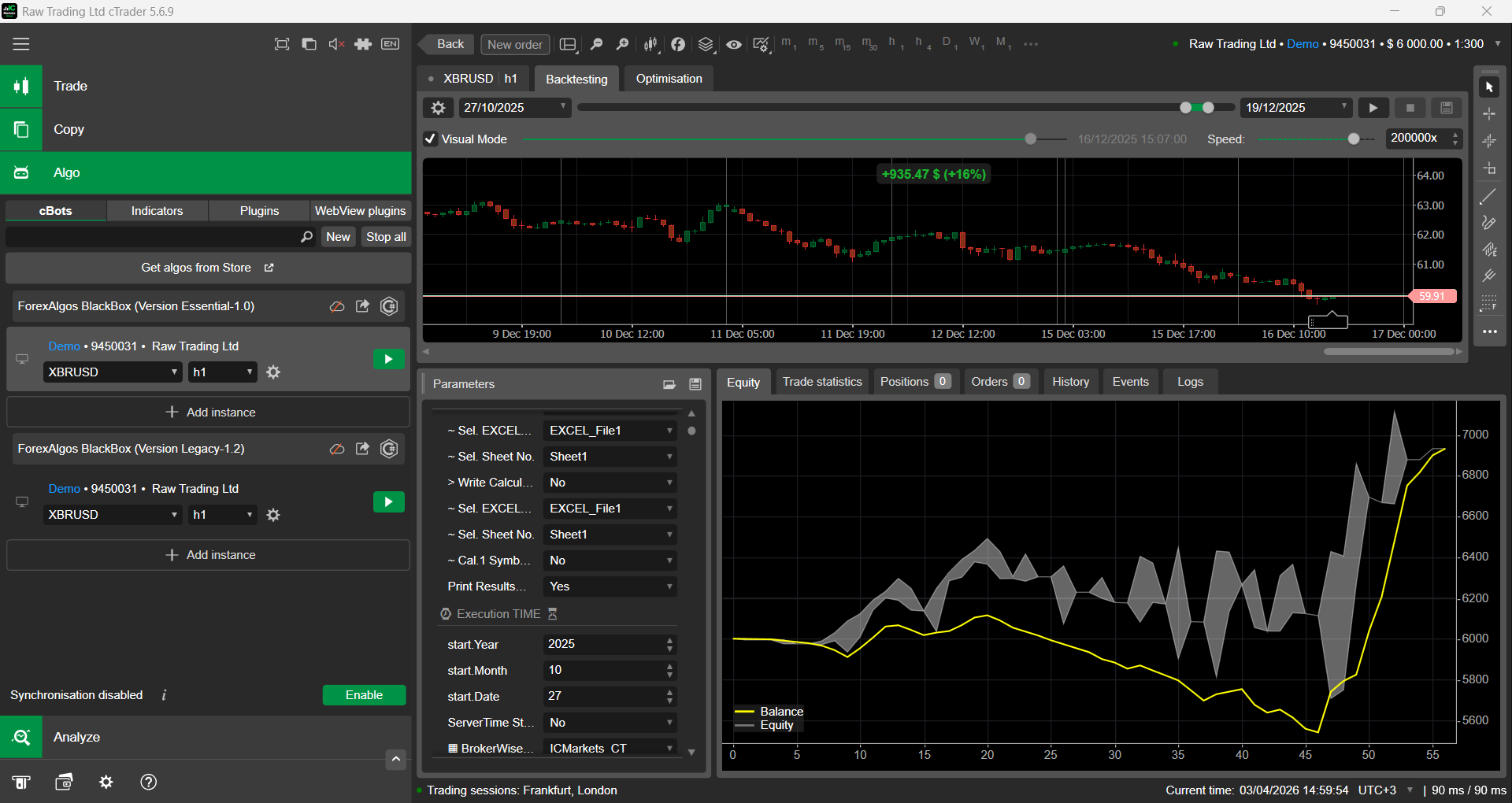Click the candlestick chart type icon
This screenshot has width=1512, height=803.
tap(650, 45)
